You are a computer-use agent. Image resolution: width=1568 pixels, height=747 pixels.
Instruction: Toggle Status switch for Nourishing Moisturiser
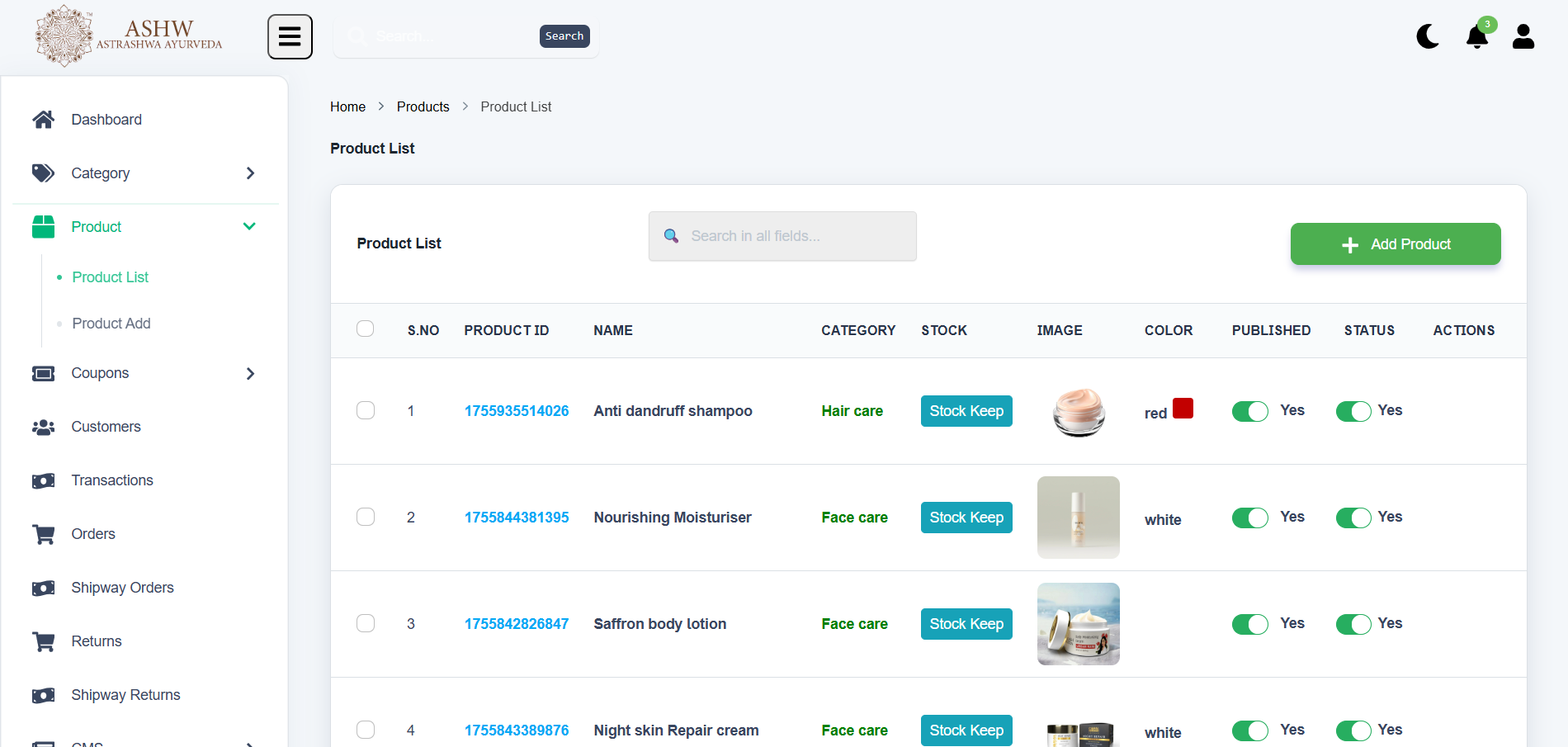click(x=1353, y=518)
